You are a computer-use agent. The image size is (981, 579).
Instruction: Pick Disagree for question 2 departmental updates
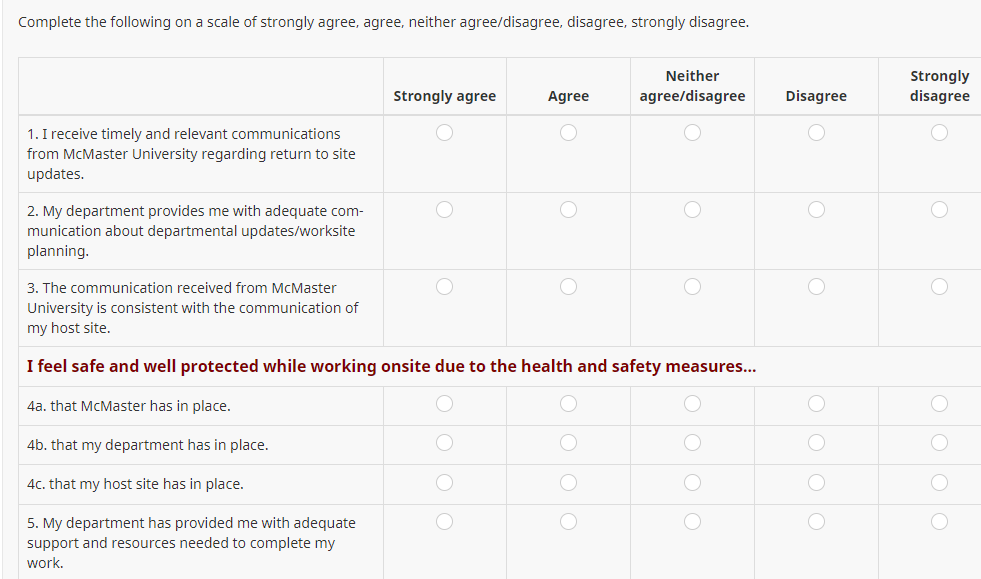(x=816, y=209)
